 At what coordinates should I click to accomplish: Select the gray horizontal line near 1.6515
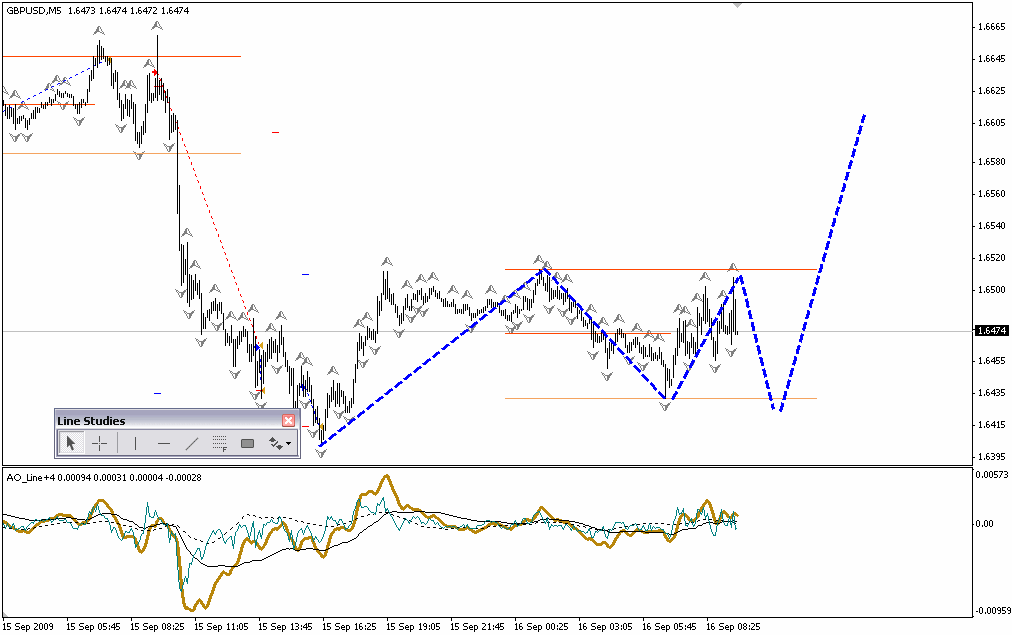pyautogui.click(x=620, y=269)
